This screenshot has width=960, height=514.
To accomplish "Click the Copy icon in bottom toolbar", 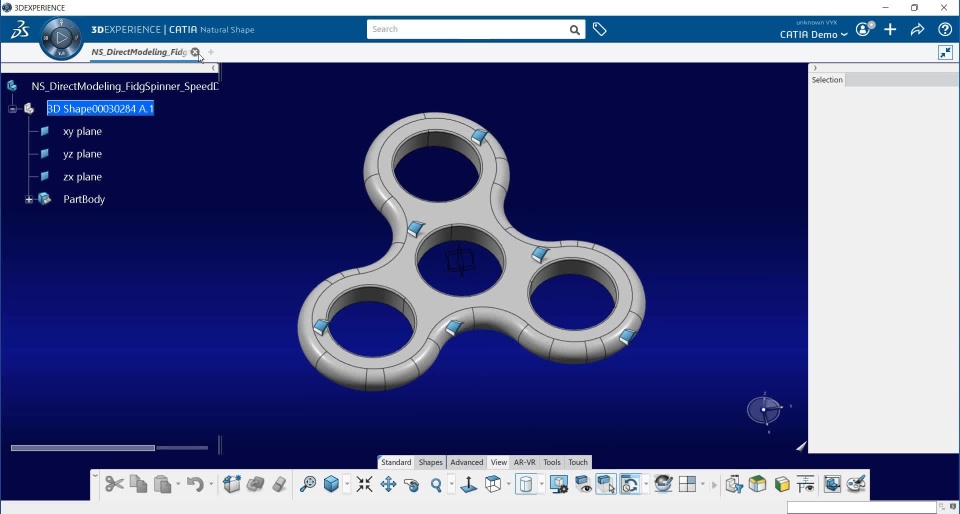I will [138, 485].
